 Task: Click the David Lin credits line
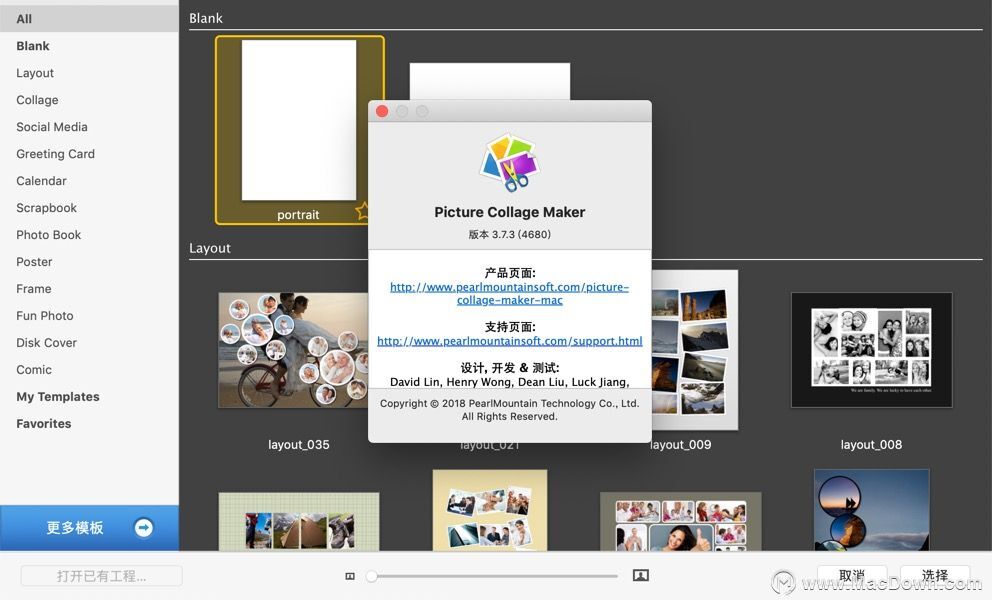click(x=509, y=382)
